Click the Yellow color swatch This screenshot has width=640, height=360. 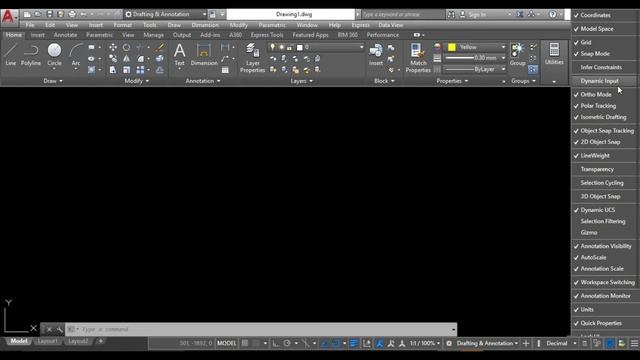[x=452, y=47]
